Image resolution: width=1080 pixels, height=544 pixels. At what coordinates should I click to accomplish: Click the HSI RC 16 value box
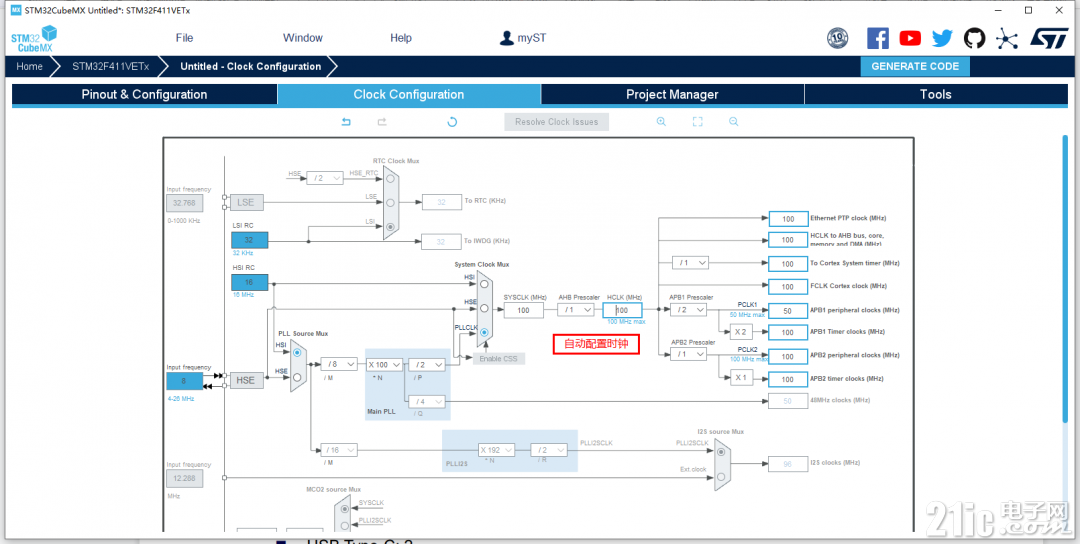pos(249,282)
